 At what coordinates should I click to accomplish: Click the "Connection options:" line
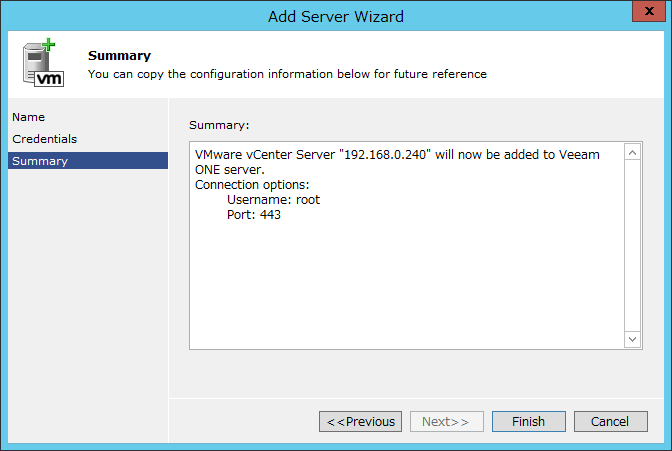click(x=252, y=185)
